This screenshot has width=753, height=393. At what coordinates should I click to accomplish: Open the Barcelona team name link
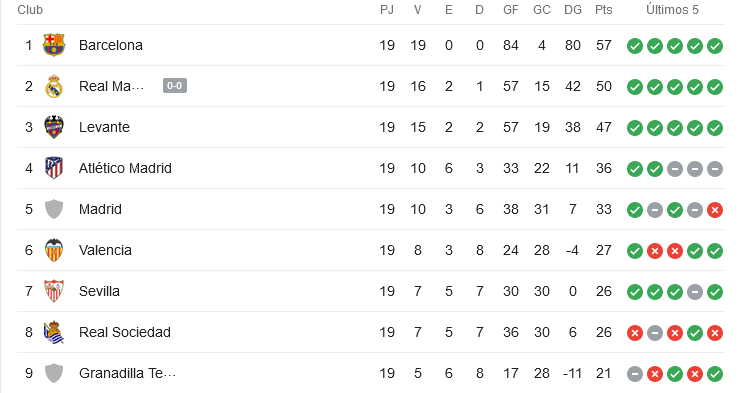click(x=111, y=45)
